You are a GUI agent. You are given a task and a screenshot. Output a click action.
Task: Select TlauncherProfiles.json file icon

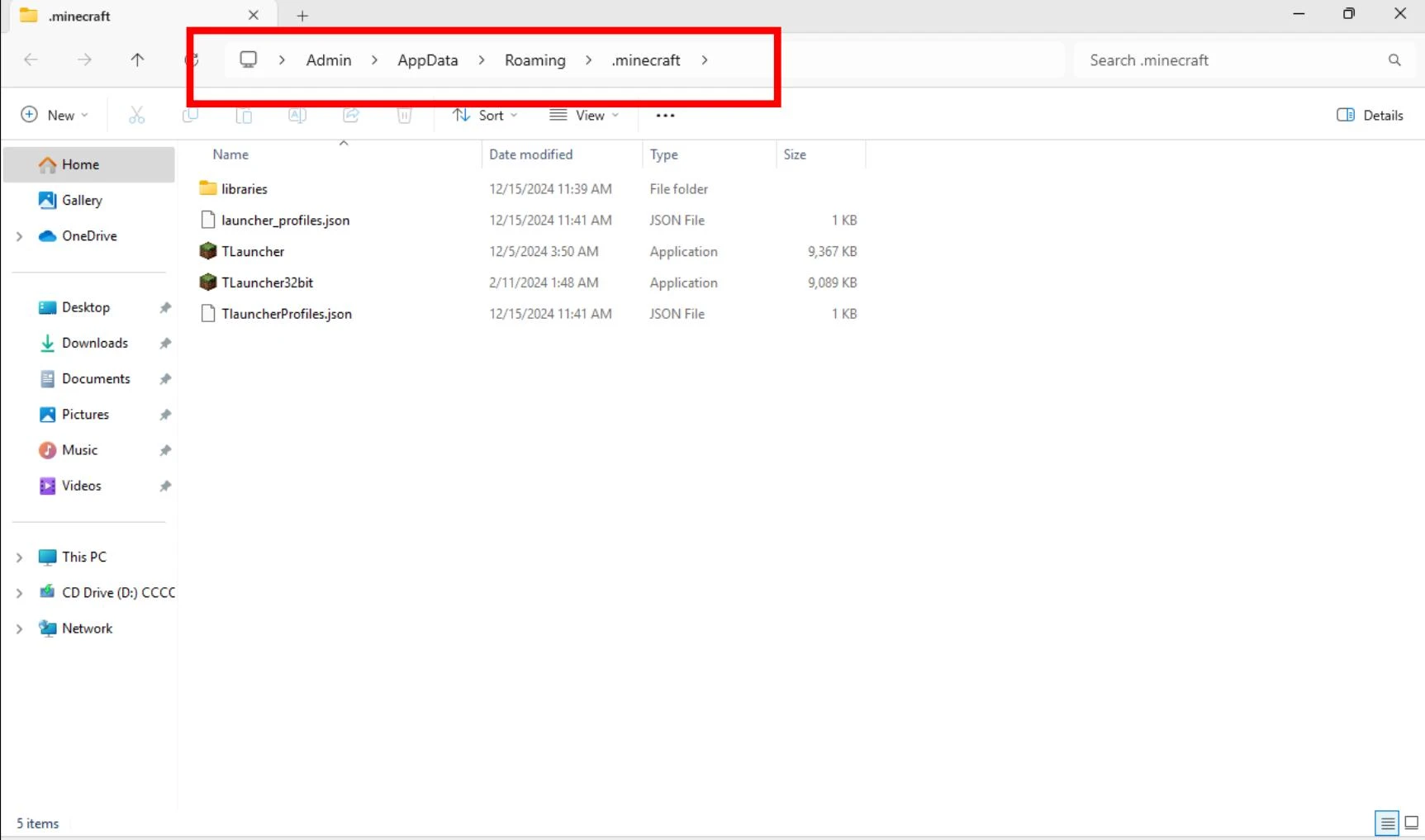click(208, 314)
